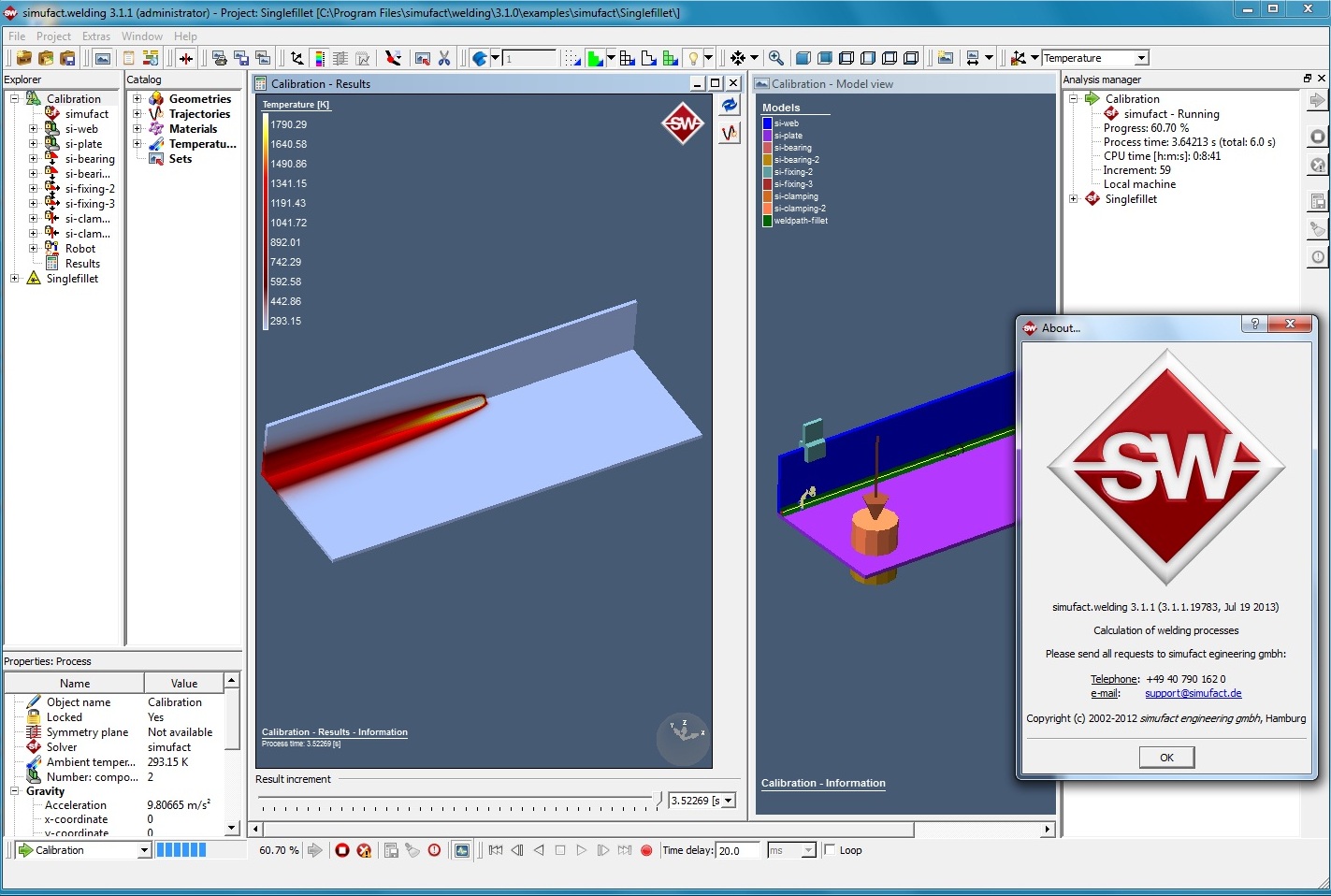Click the color legend scale toolbar icon

(x=319, y=58)
